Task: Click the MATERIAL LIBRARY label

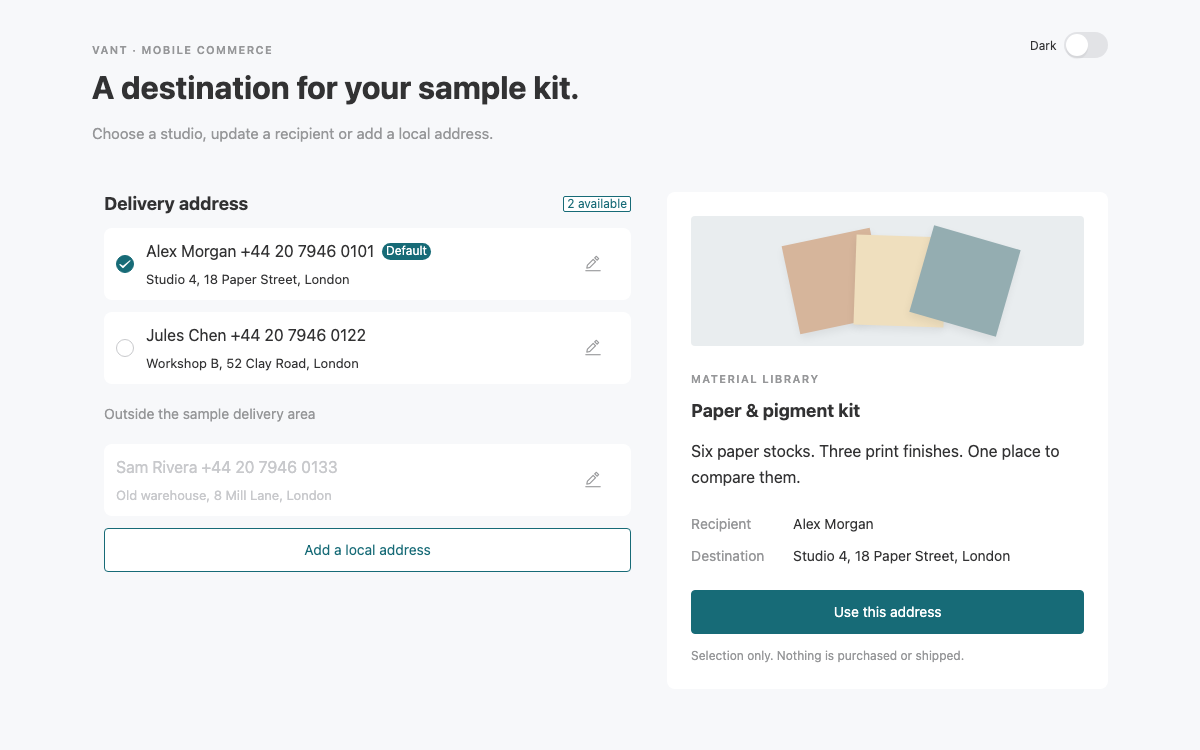Action: tap(755, 379)
